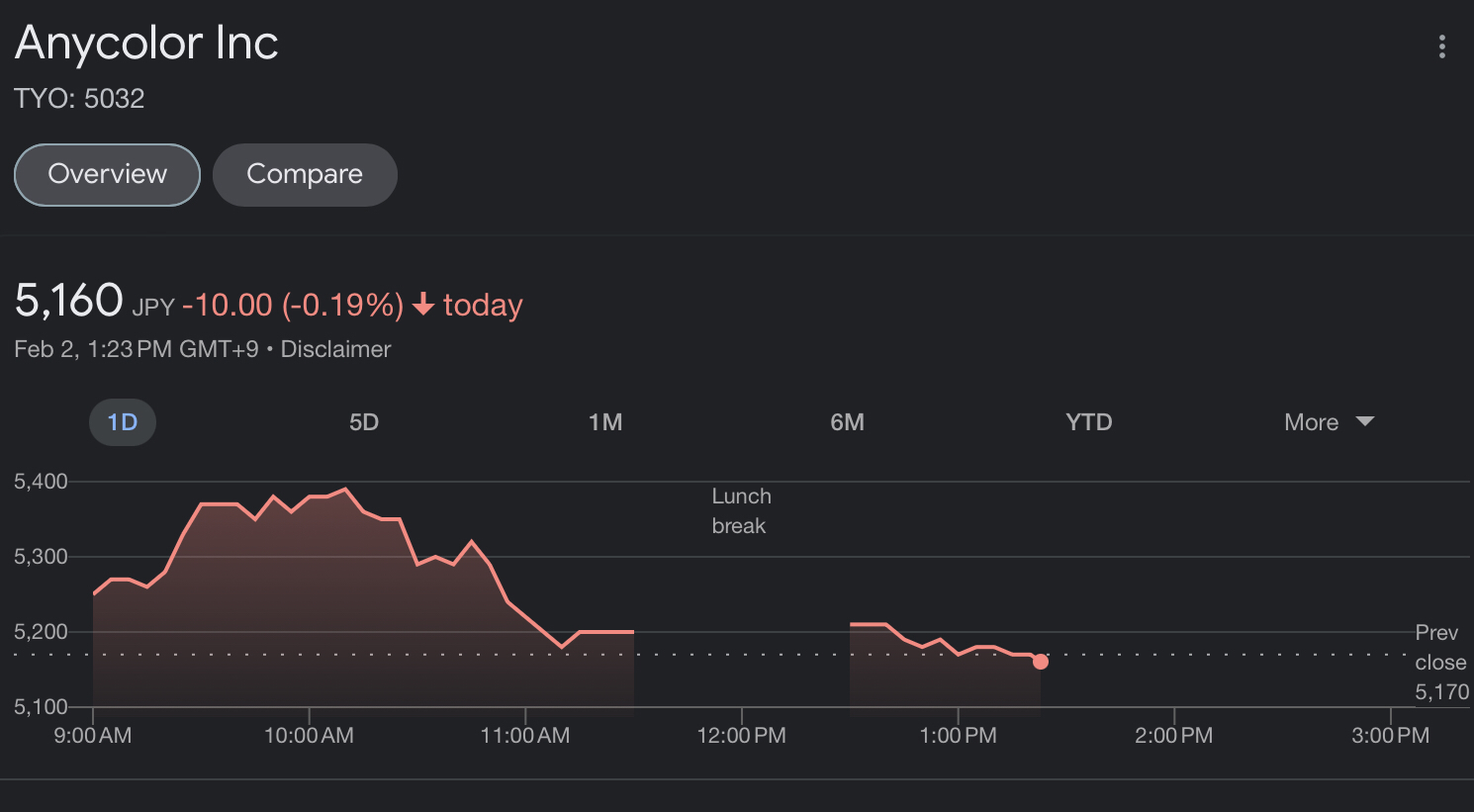This screenshot has width=1474, height=812.
Task: Expand the More time ranges dropdown
Action: pyautogui.click(x=1312, y=422)
